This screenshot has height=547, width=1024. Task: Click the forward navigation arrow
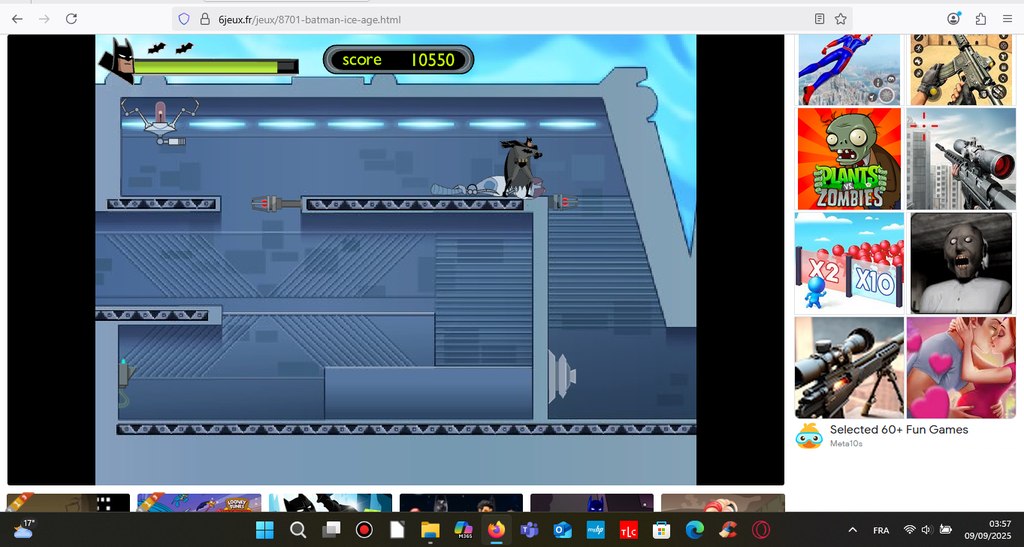click(44, 19)
